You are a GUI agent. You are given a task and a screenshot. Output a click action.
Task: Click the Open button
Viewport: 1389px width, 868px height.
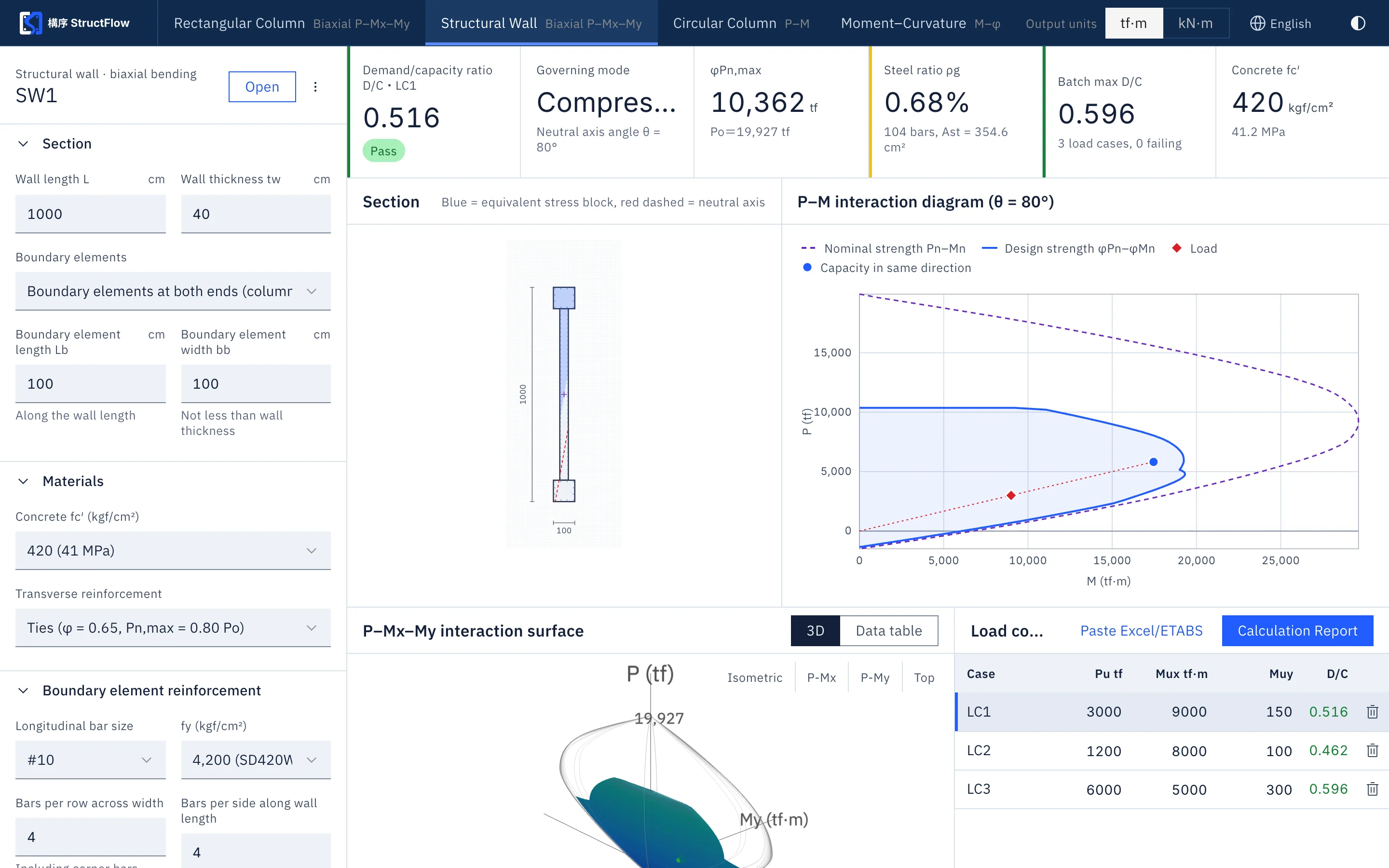[x=262, y=87]
